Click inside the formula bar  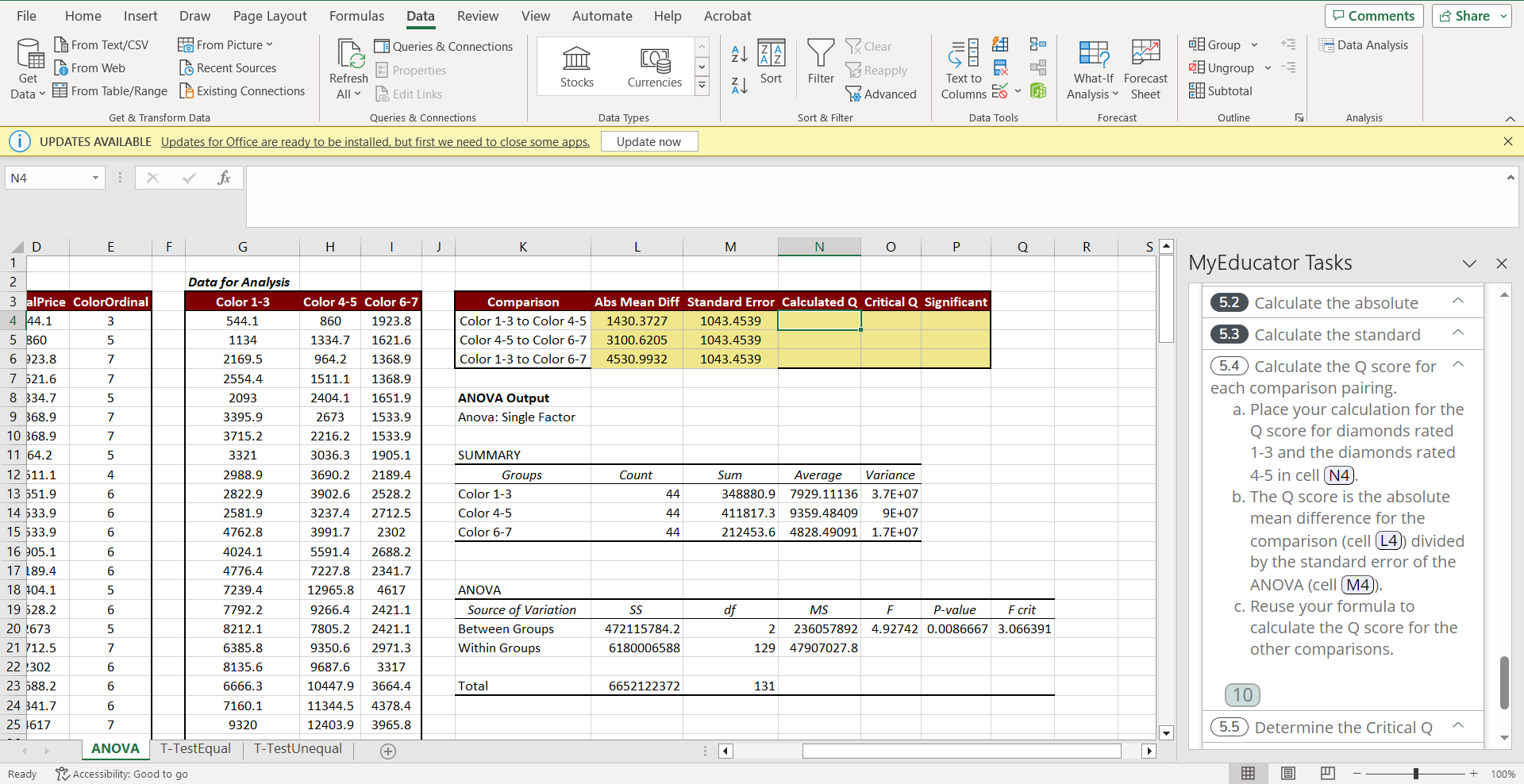[x=873, y=195]
